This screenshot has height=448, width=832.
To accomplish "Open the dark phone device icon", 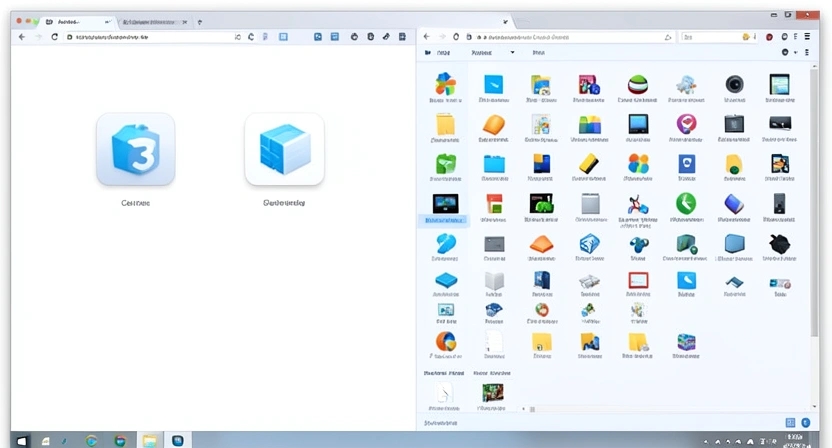I will (x=779, y=203).
